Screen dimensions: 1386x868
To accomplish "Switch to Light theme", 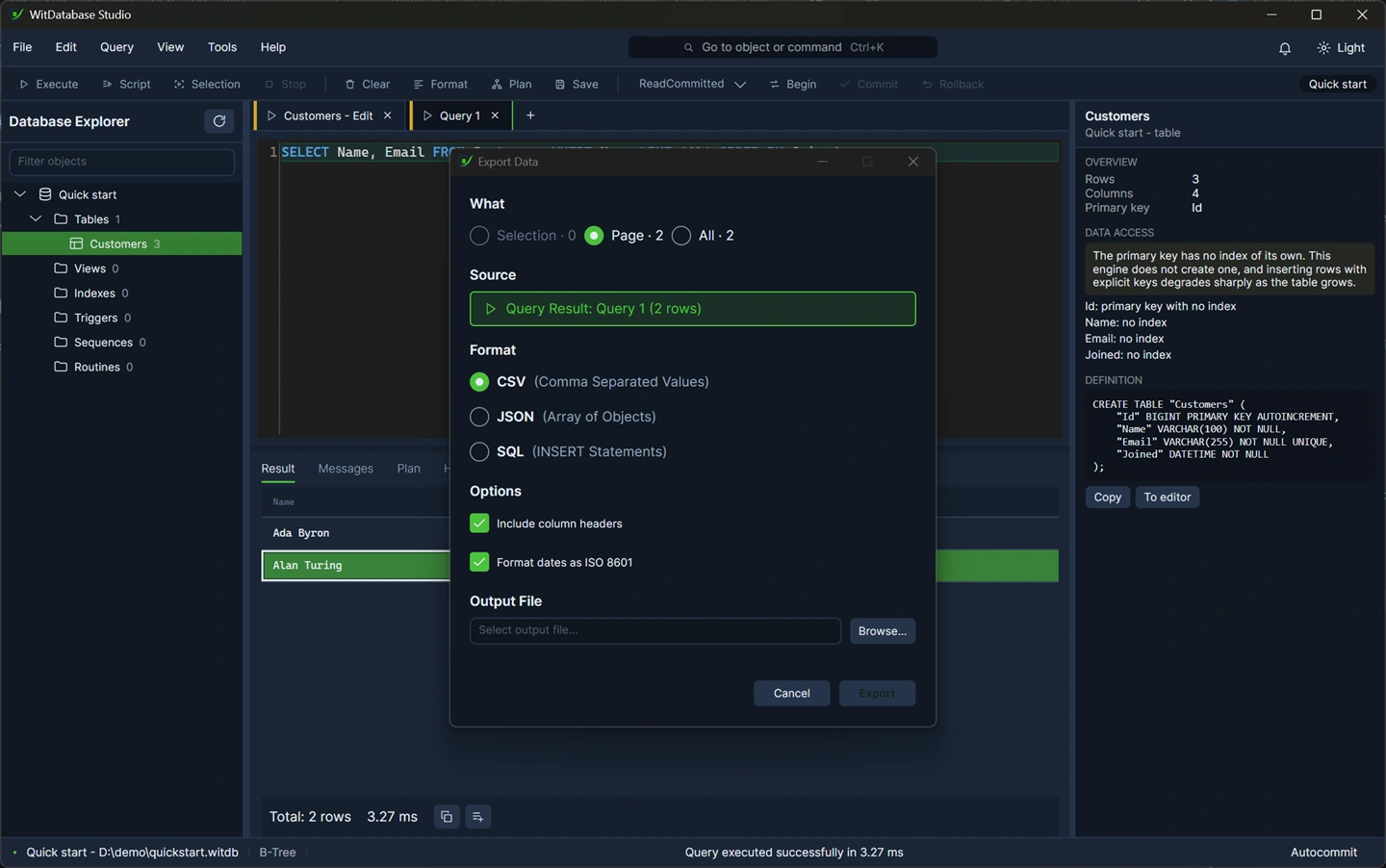I will pyautogui.click(x=1342, y=48).
